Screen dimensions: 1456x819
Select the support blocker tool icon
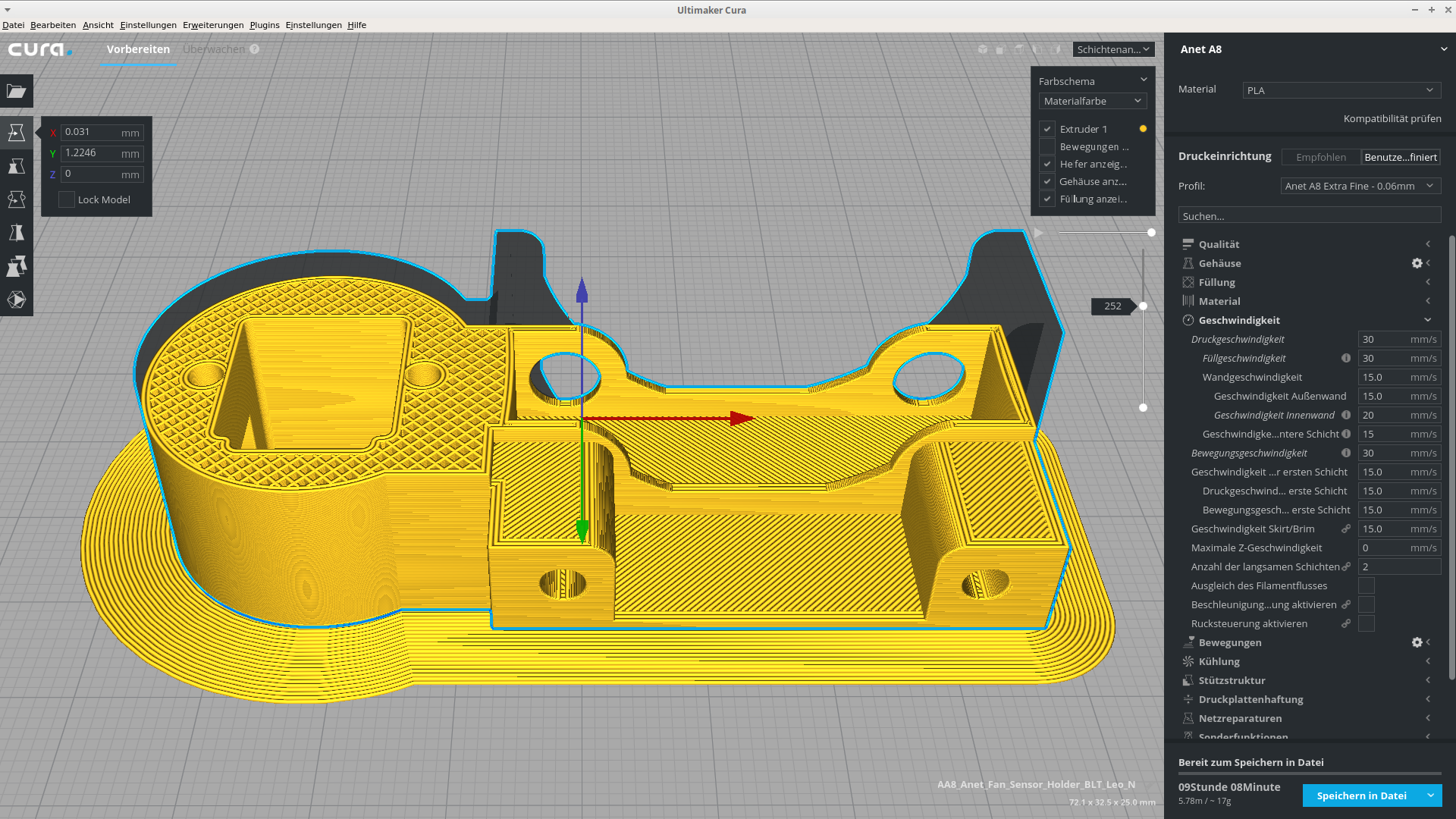pyautogui.click(x=16, y=300)
